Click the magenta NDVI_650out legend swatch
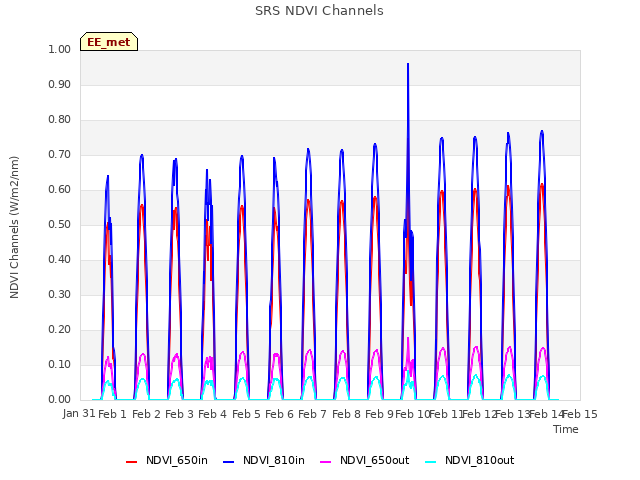The width and height of the screenshot is (640, 480). (x=326, y=462)
